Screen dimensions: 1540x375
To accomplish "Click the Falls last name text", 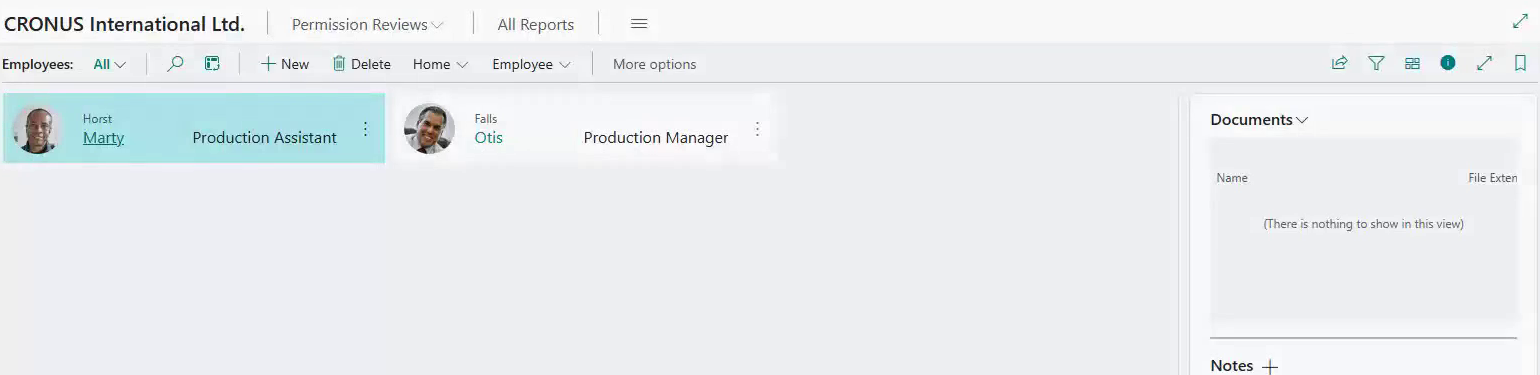I will click(485, 119).
